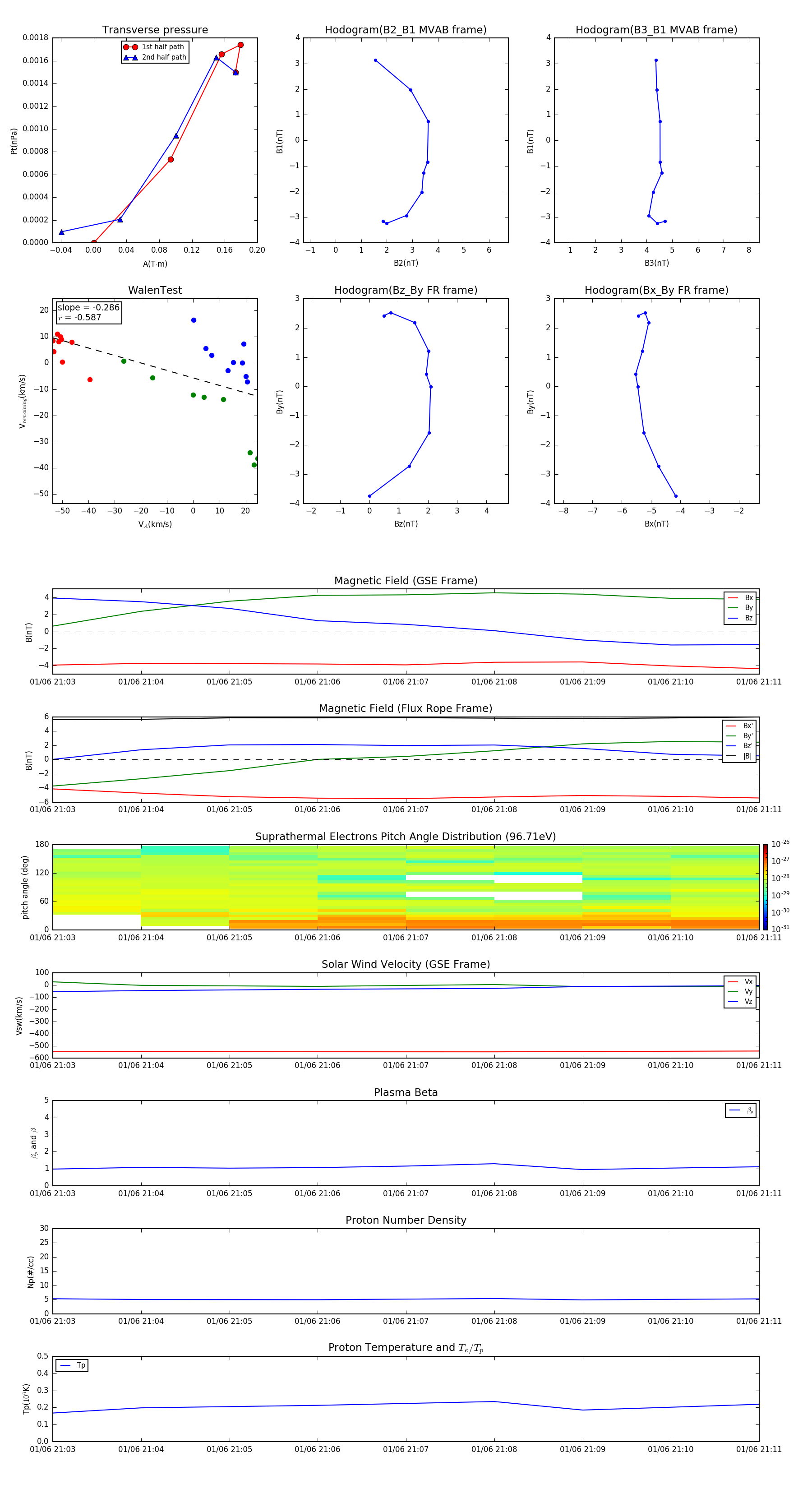Click the '01/06 21:05' tick under Flux Rope Frame plot
The image size is (812, 1489).
click(x=230, y=810)
